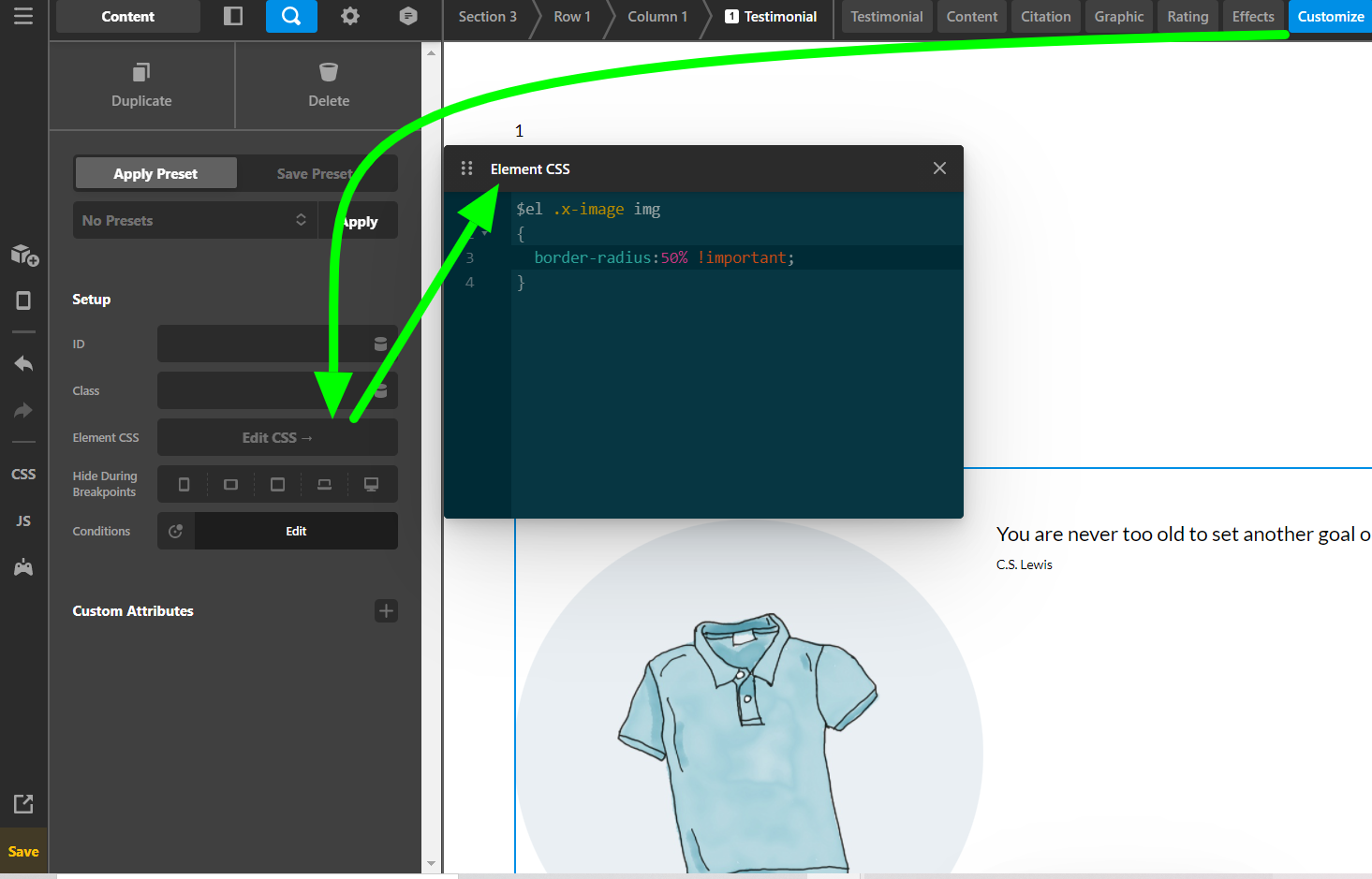1372x879 pixels.
Task: Toggle hide on smallest mobile breakpoint
Action: point(184,485)
